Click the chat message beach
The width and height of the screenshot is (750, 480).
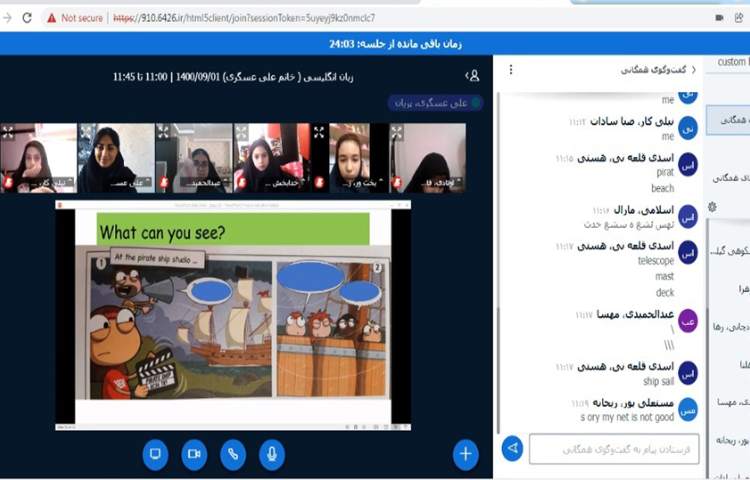tap(662, 188)
